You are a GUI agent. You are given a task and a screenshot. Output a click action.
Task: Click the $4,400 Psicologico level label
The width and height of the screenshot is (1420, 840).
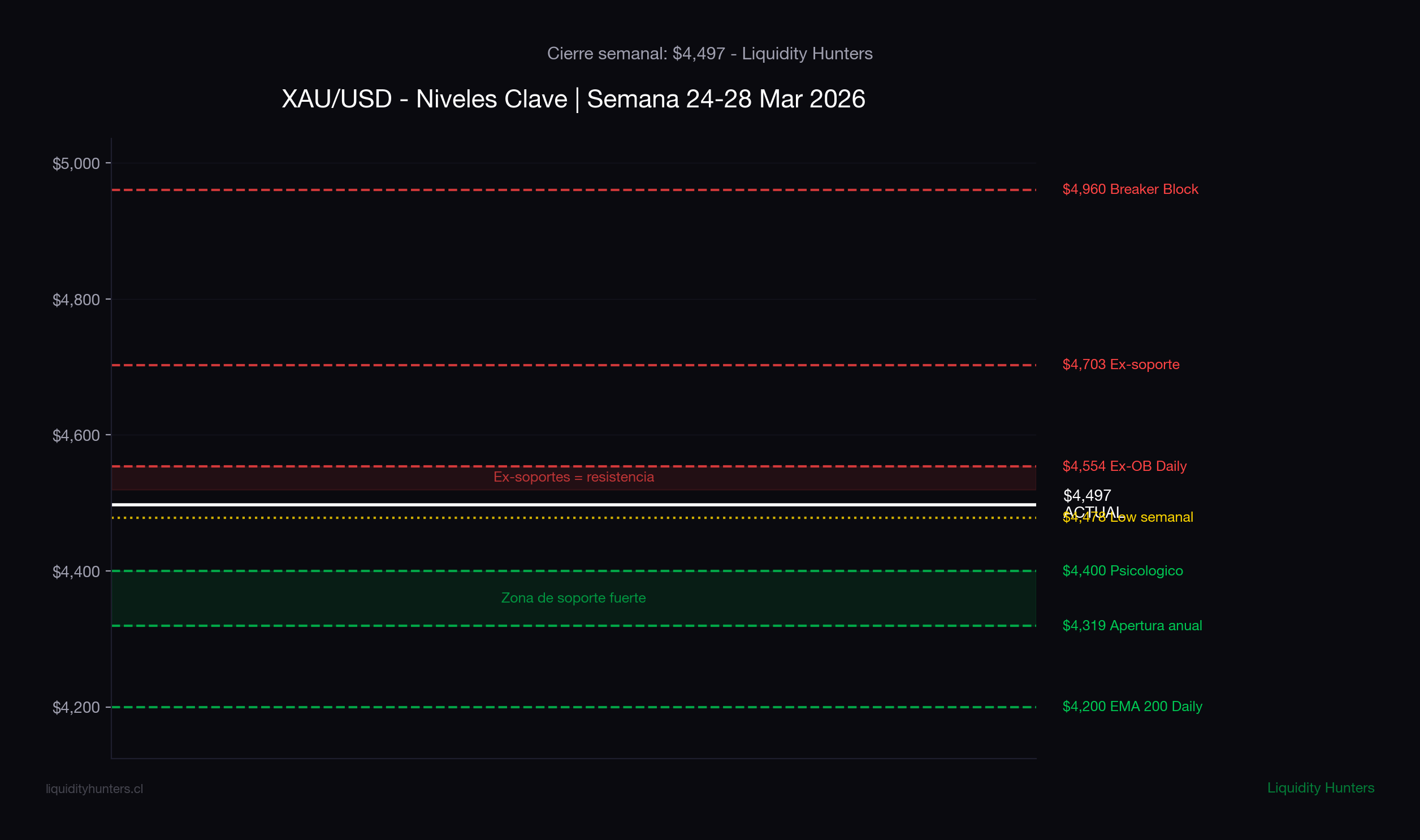(x=1122, y=570)
